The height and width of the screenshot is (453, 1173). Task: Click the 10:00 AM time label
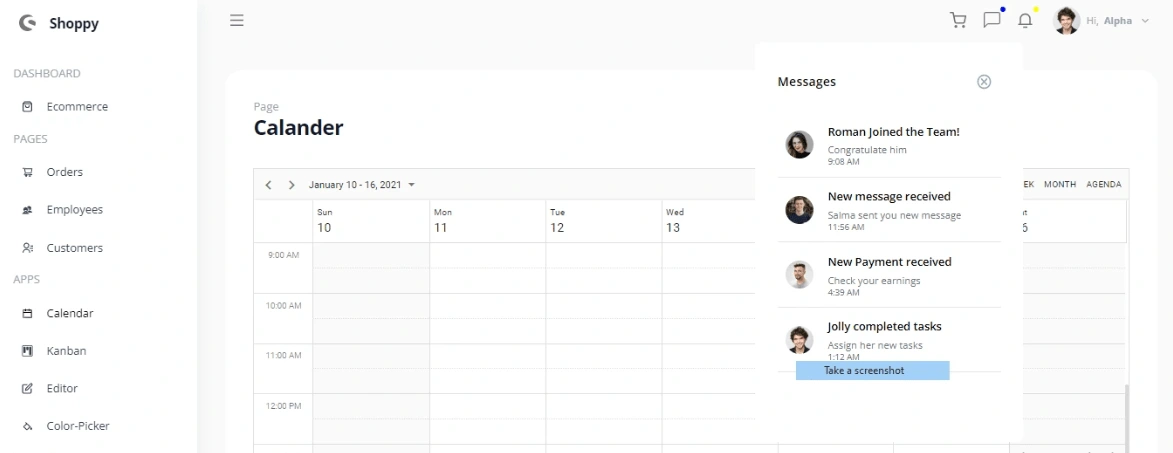283,306
